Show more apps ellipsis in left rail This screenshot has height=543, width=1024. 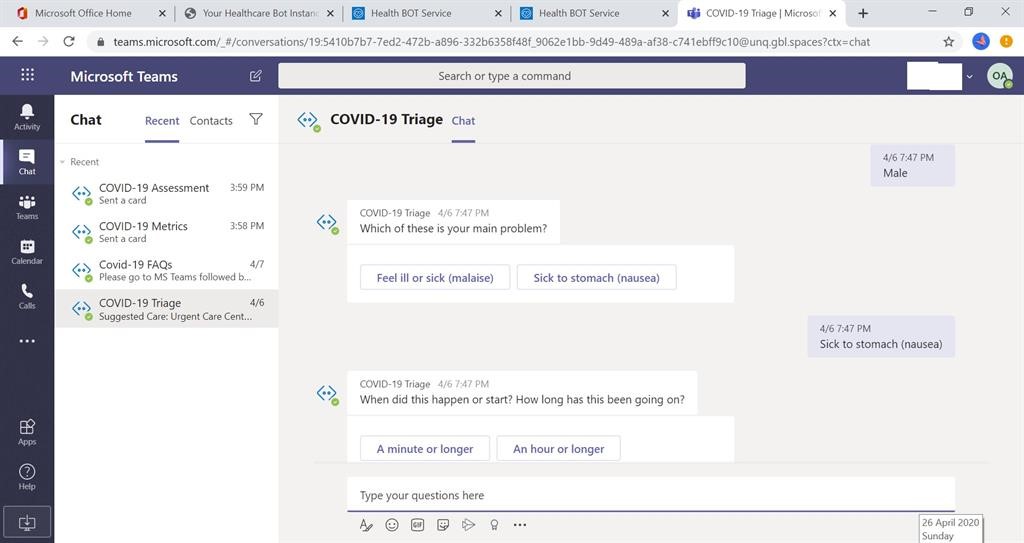(27, 341)
